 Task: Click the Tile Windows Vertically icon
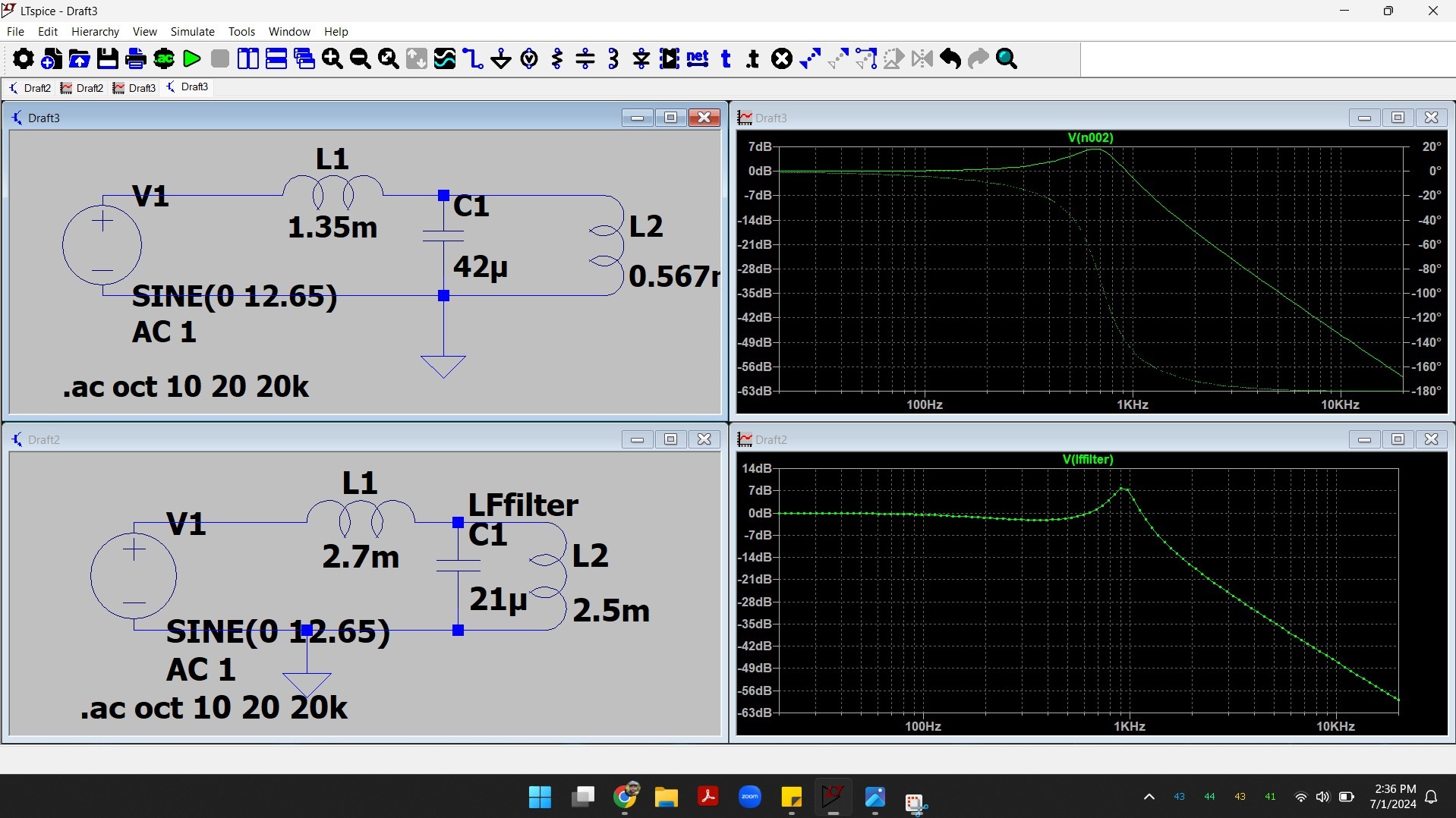click(x=248, y=58)
